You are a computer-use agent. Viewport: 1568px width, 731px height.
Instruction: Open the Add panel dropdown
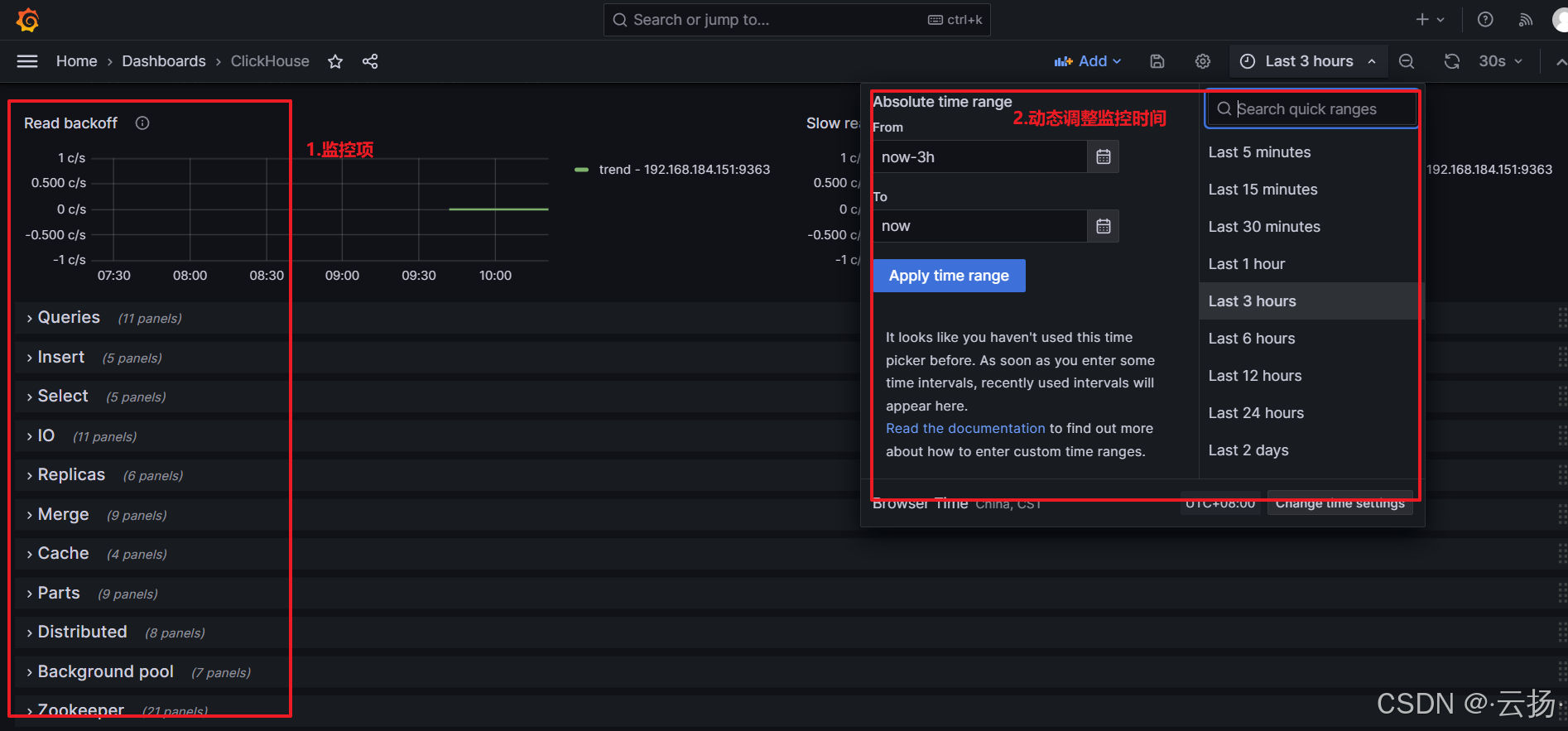pos(1088,61)
